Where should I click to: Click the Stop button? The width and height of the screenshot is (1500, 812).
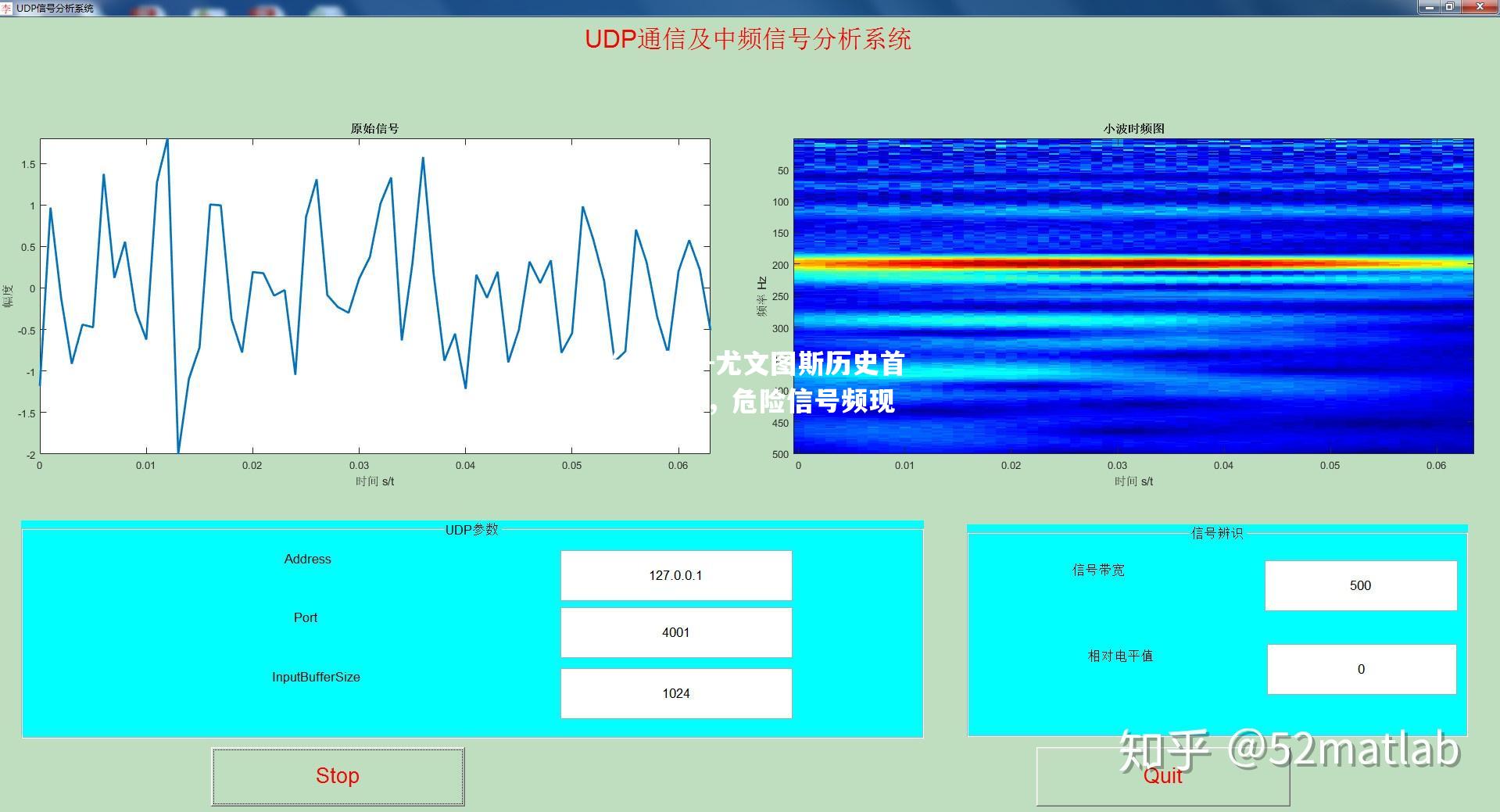pos(338,776)
